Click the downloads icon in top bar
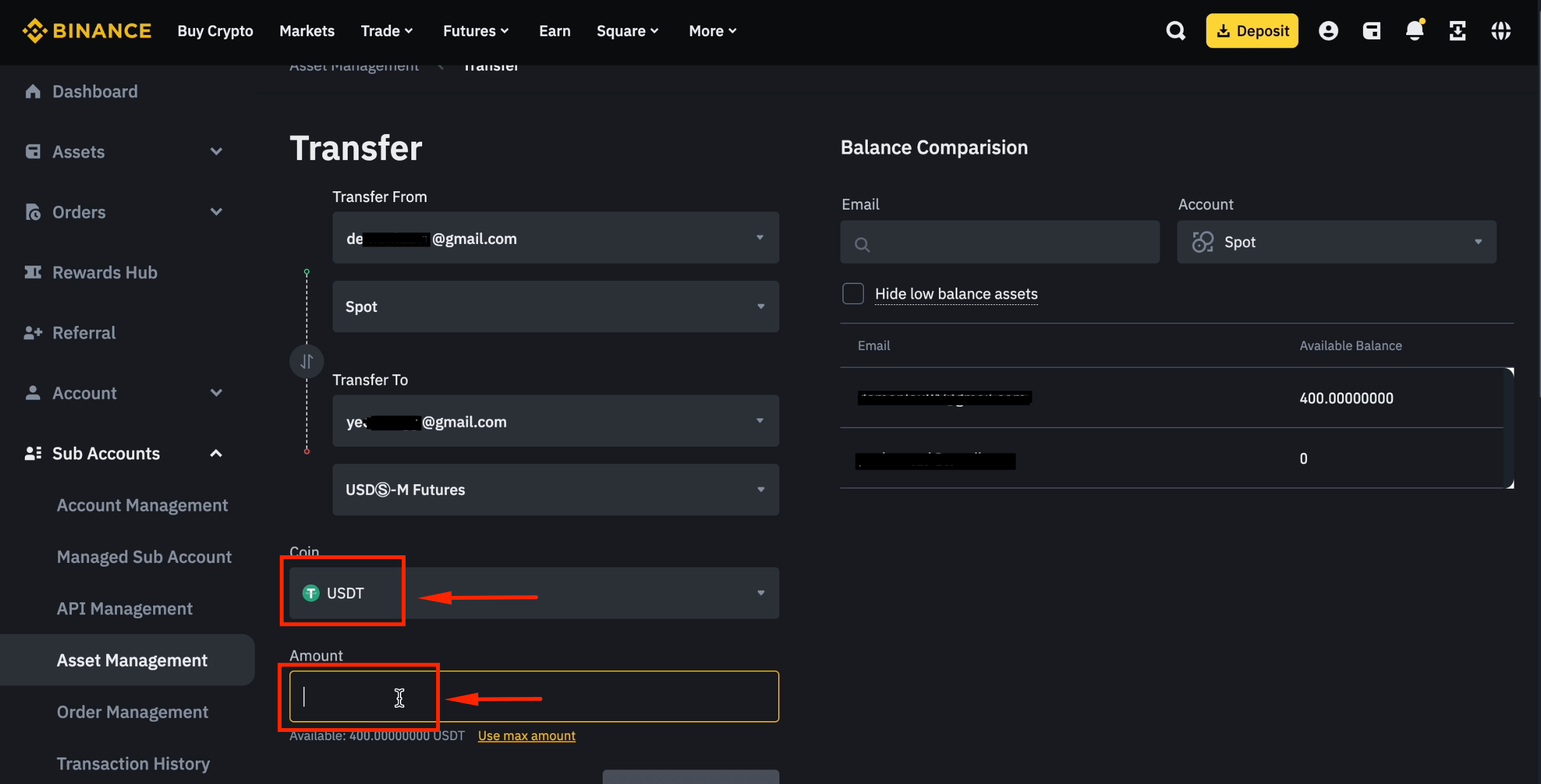The image size is (1541, 784). click(1458, 30)
